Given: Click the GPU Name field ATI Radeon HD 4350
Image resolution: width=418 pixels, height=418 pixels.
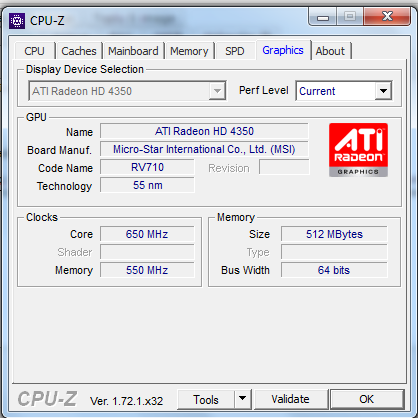Looking at the screenshot, I should pos(204,131).
